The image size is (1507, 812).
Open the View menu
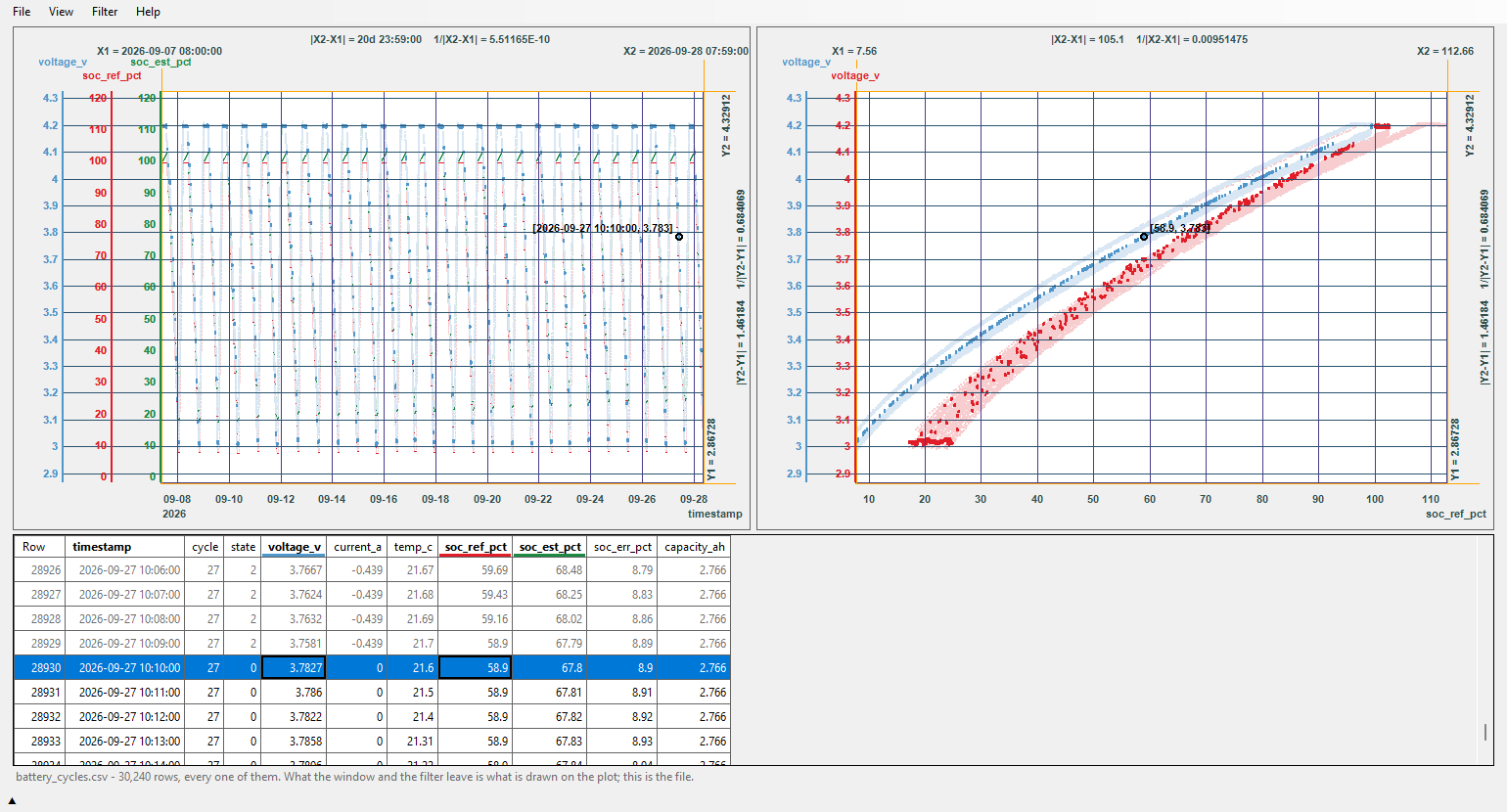(61, 12)
